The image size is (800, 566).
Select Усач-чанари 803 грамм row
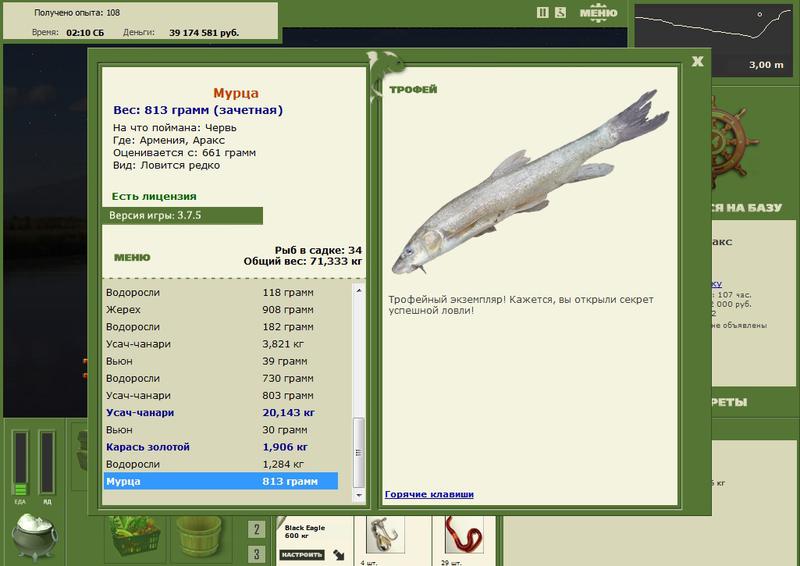(220, 396)
